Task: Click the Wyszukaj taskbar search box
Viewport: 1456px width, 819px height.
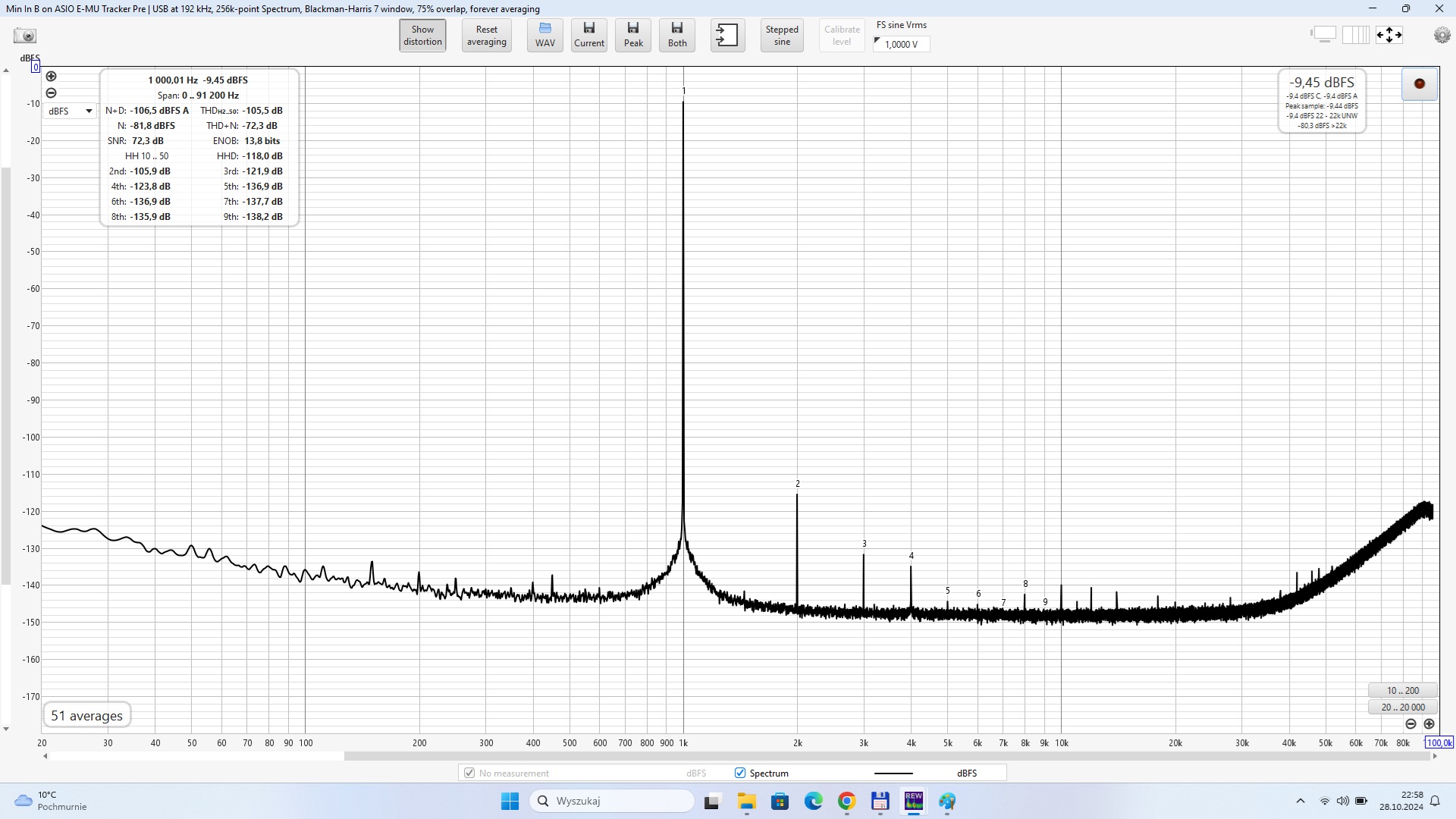Action: pos(611,801)
